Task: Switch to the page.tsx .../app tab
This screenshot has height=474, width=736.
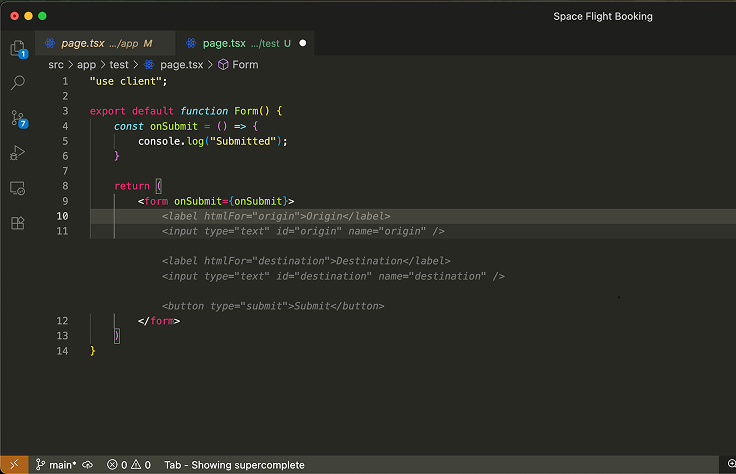Action: (x=99, y=43)
